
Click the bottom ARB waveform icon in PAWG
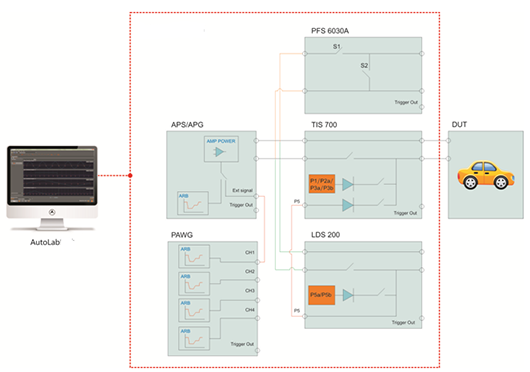(194, 338)
